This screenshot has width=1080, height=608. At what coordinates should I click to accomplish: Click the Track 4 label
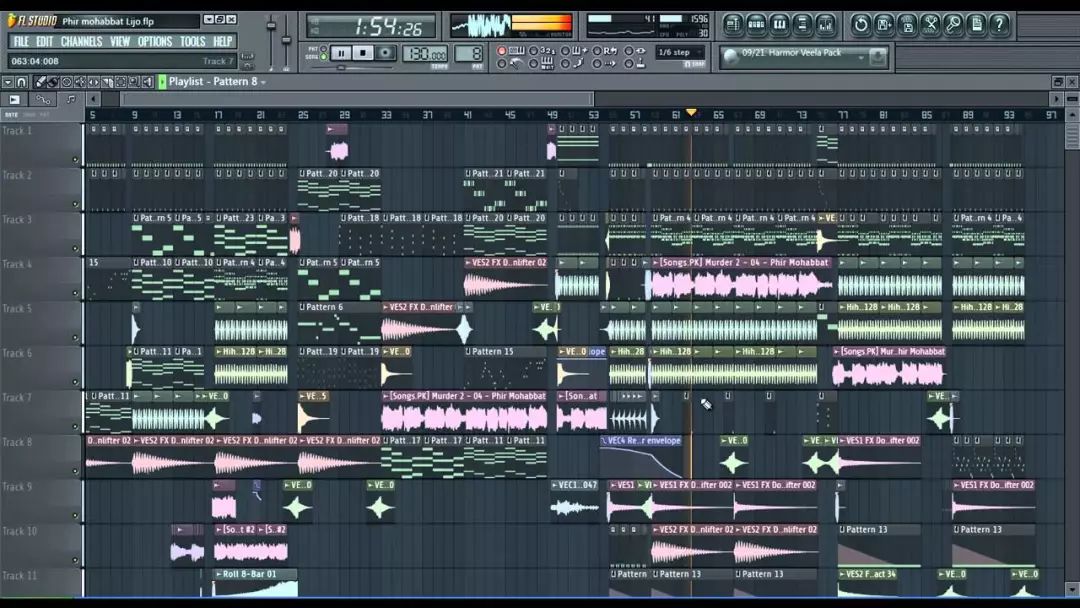coord(17,264)
